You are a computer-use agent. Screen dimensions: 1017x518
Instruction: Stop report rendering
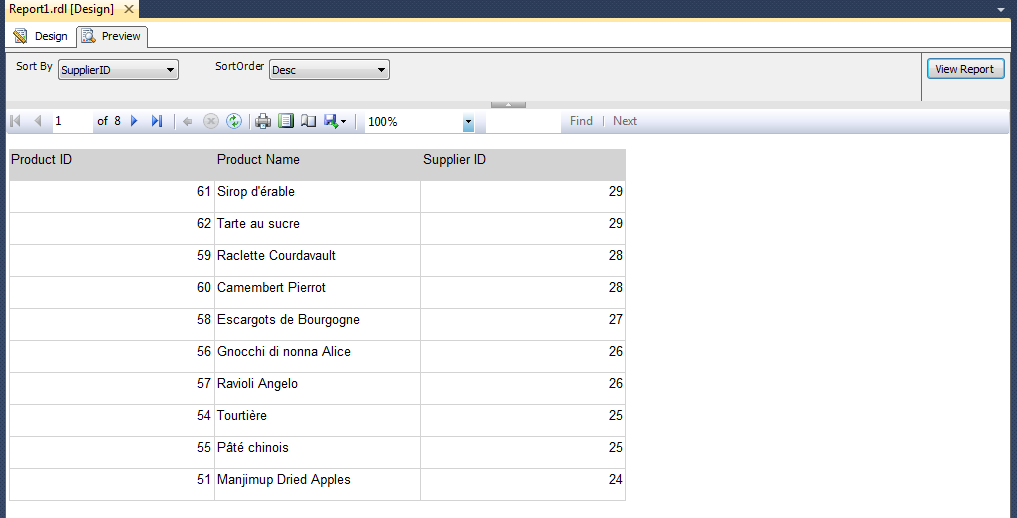click(x=211, y=121)
